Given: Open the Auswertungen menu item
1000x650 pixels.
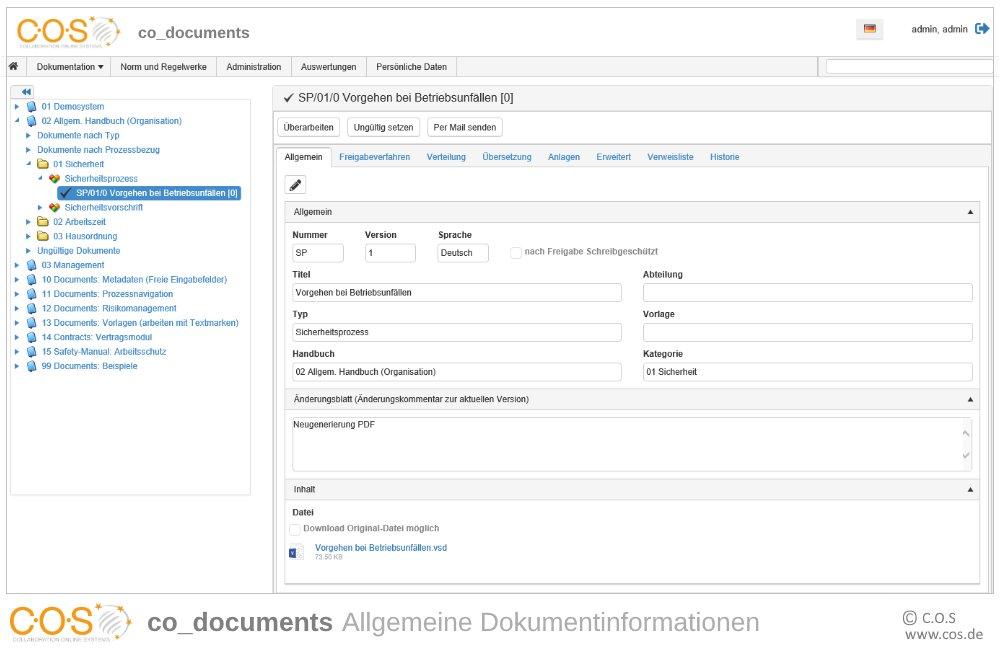Looking at the screenshot, I should 328,66.
